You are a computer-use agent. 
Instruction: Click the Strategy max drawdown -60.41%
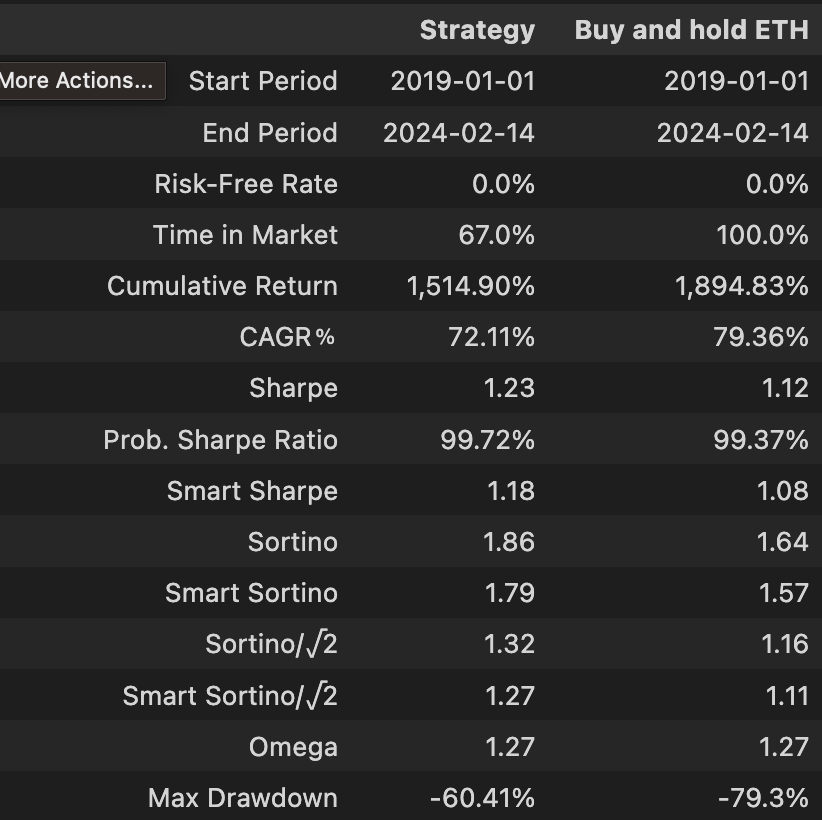tap(482, 798)
